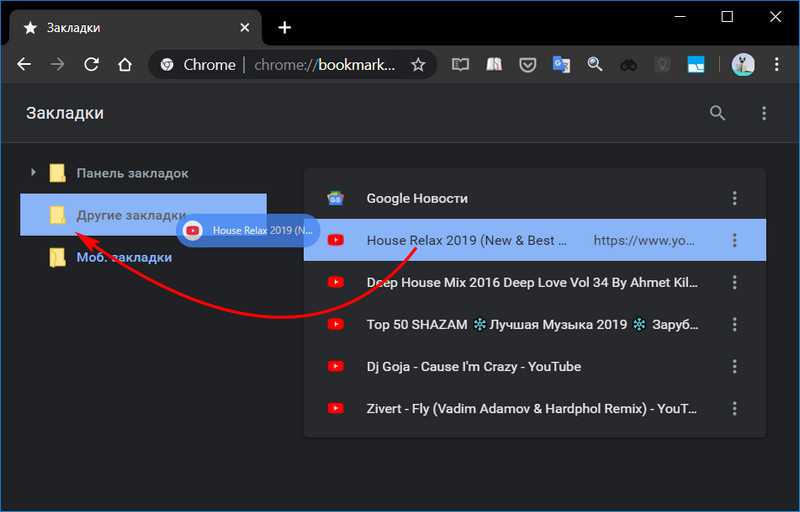Open more actions for House Relax 2019
Screen dimensions: 800x512
(x=735, y=240)
